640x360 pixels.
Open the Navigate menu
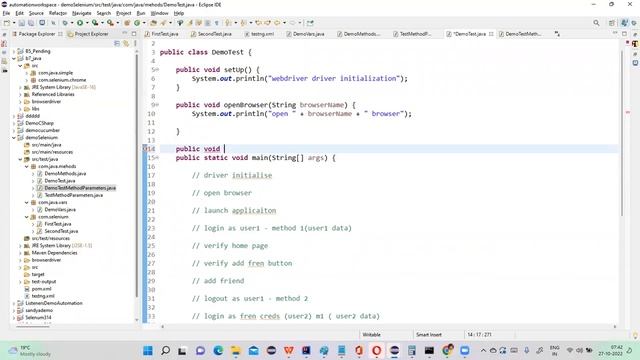click(x=82, y=13)
